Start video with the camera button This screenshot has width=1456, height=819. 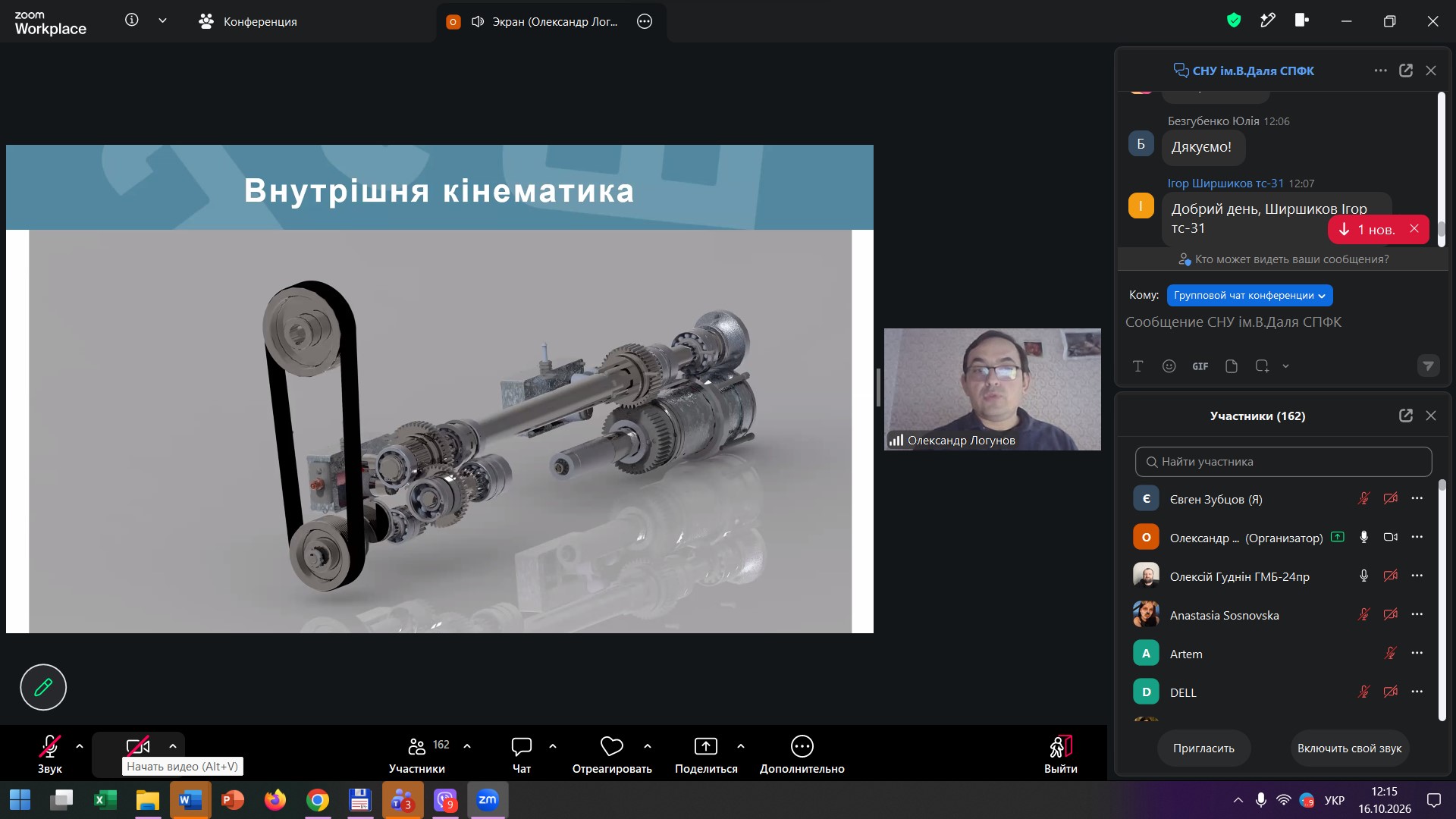[137, 747]
